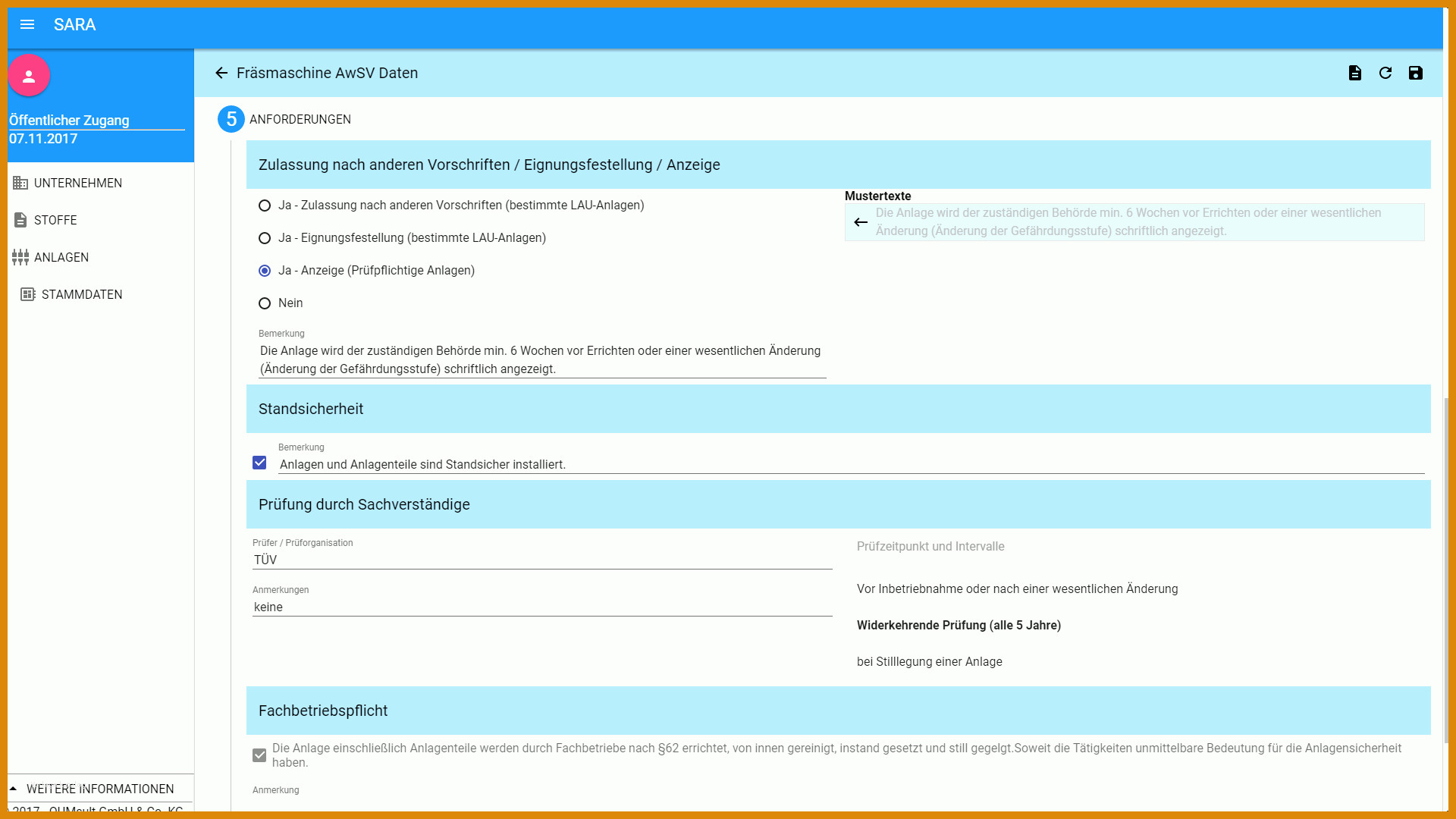Open the document report icon in header
Viewport: 1456px width, 819px height.
point(1355,73)
